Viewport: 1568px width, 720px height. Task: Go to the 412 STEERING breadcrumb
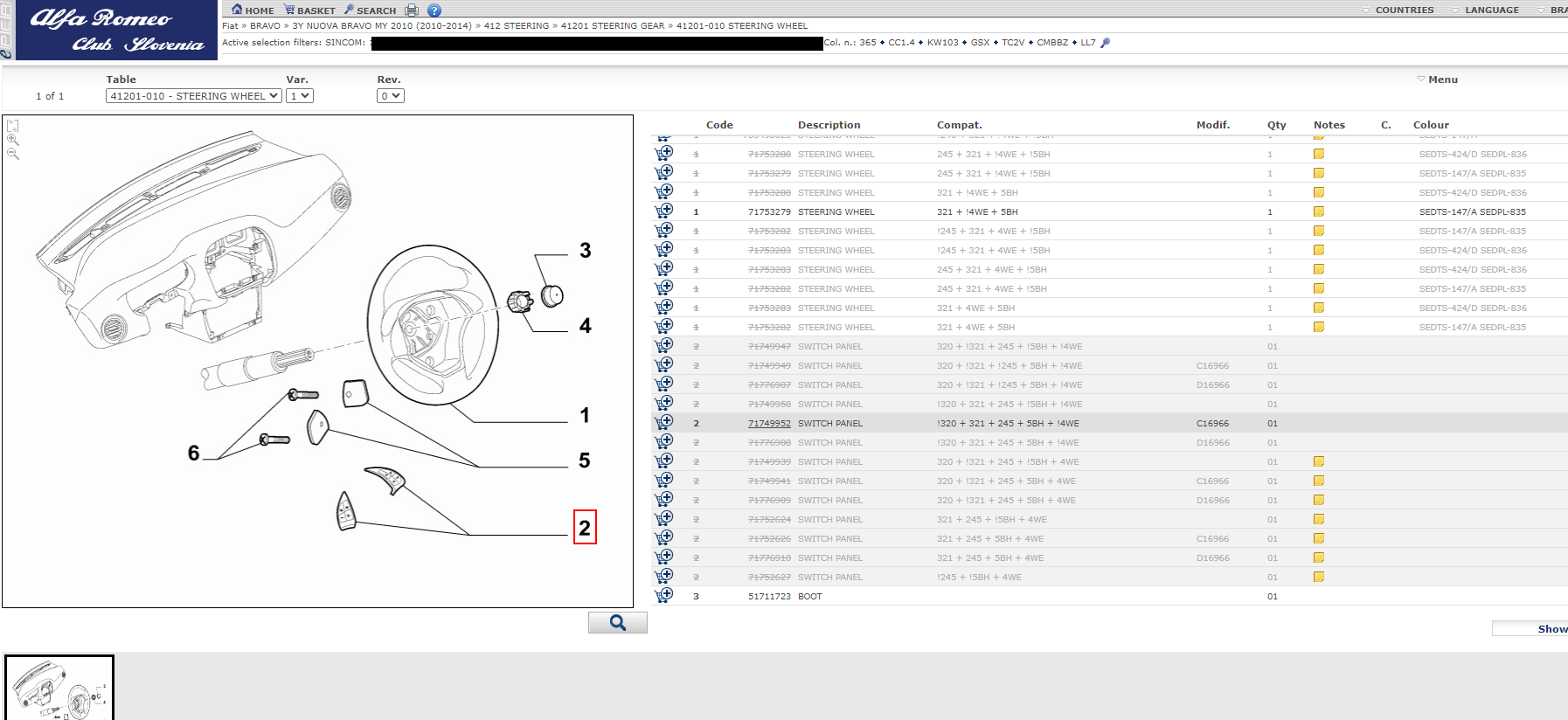517,26
